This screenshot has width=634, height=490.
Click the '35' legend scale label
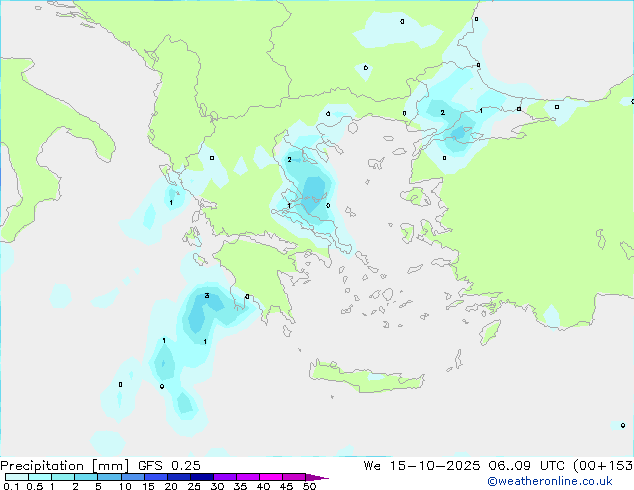(240, 486)
